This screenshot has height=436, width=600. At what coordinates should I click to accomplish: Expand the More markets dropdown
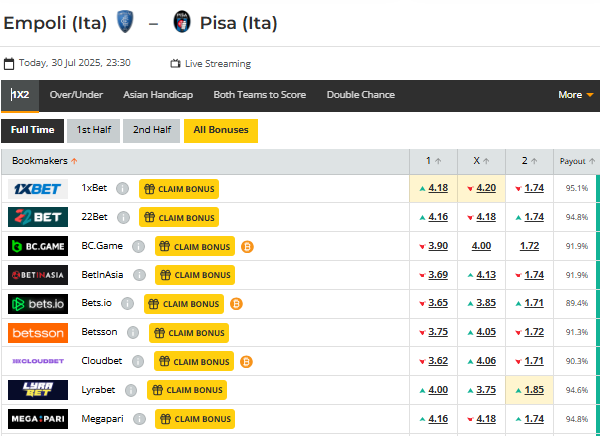[x=576, y=95]
